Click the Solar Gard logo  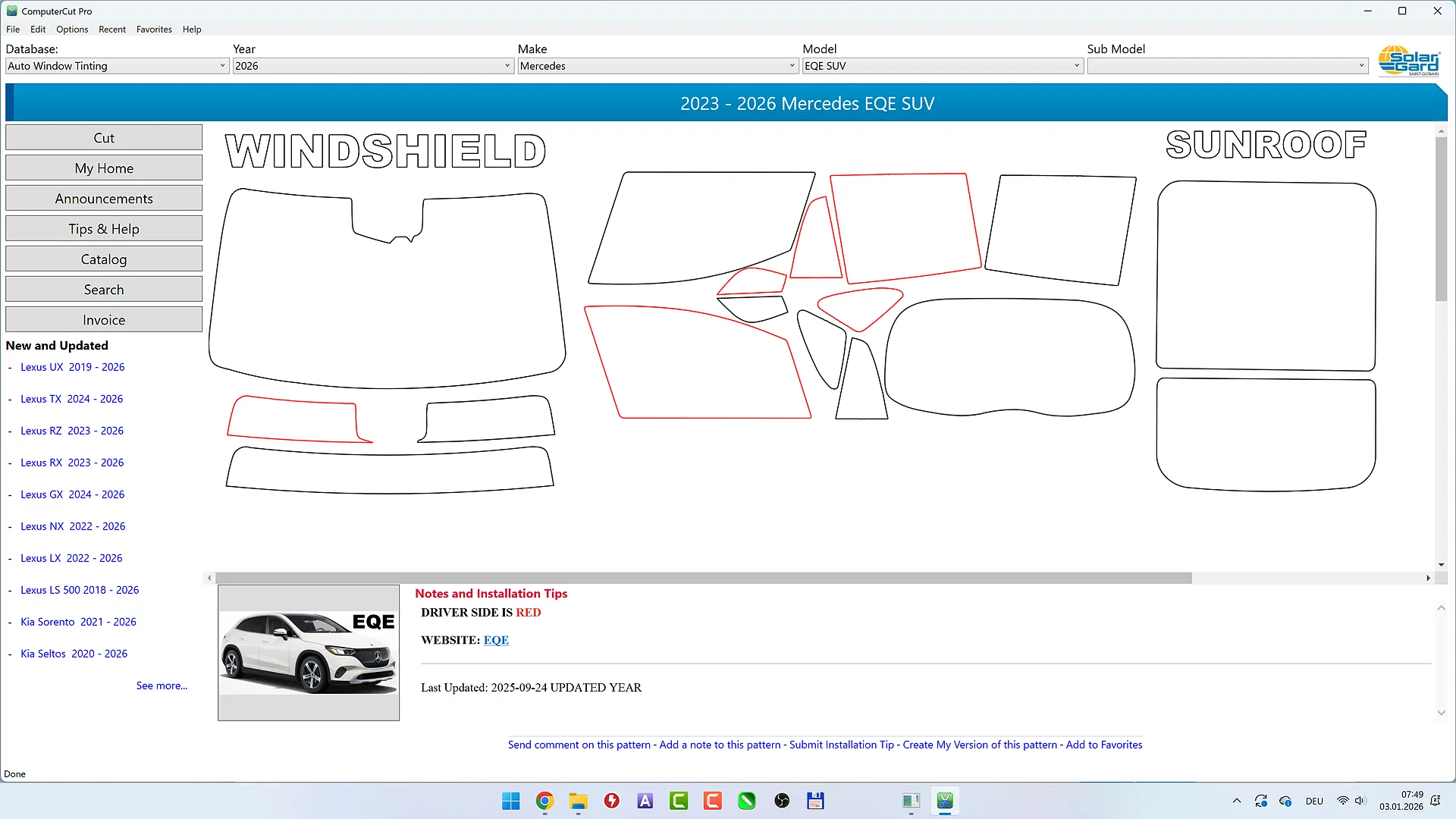click(1410, 61)
